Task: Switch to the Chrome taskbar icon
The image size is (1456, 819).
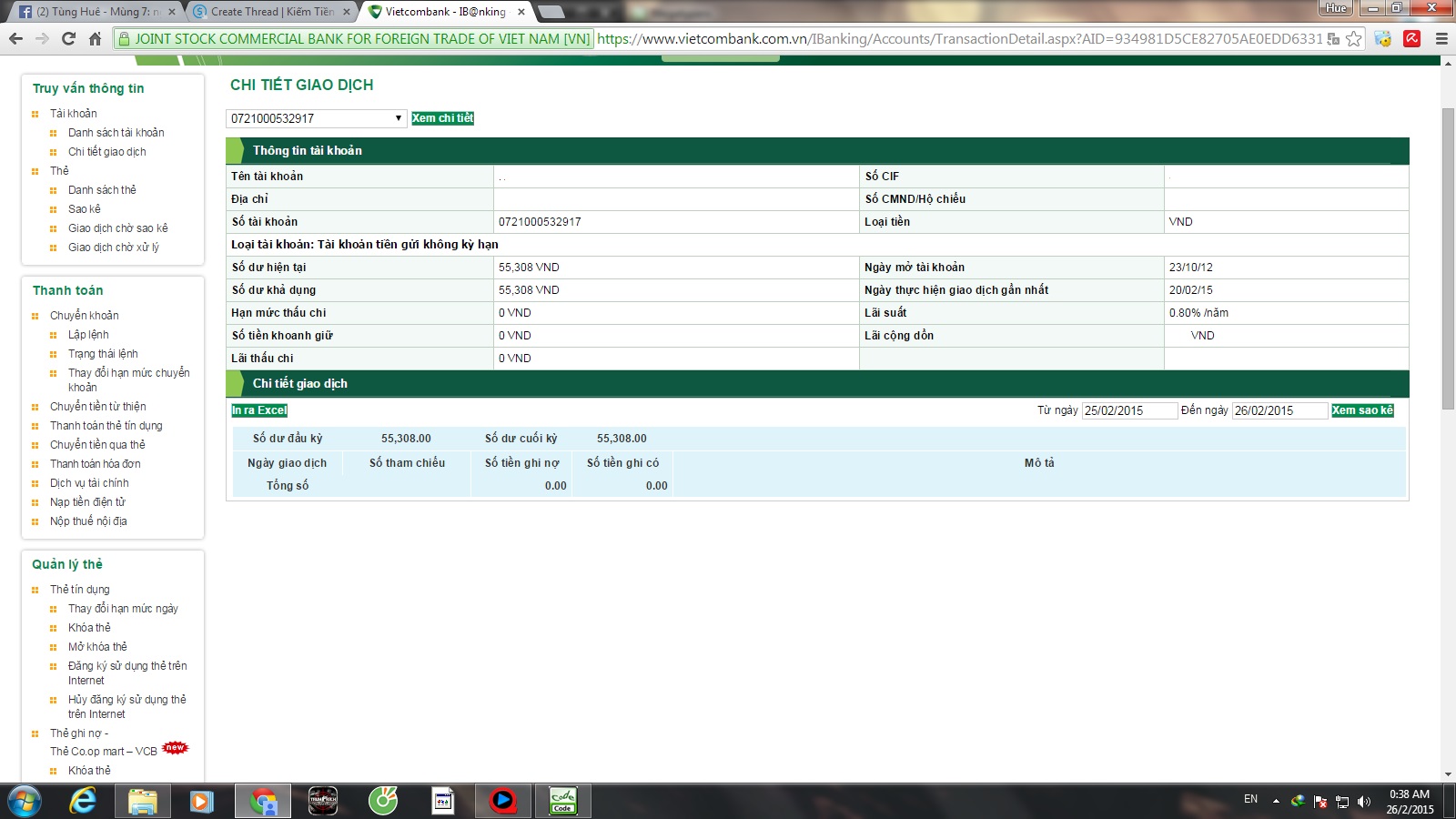Action: [264, 802]
